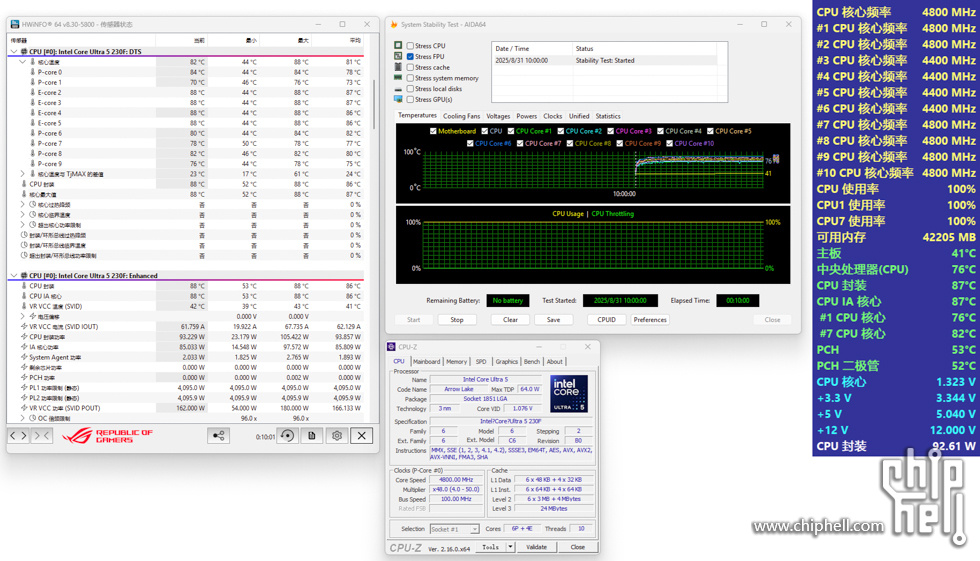
Task: Enable Stress local disks checkbox
Action: click(x=410, y=89)
